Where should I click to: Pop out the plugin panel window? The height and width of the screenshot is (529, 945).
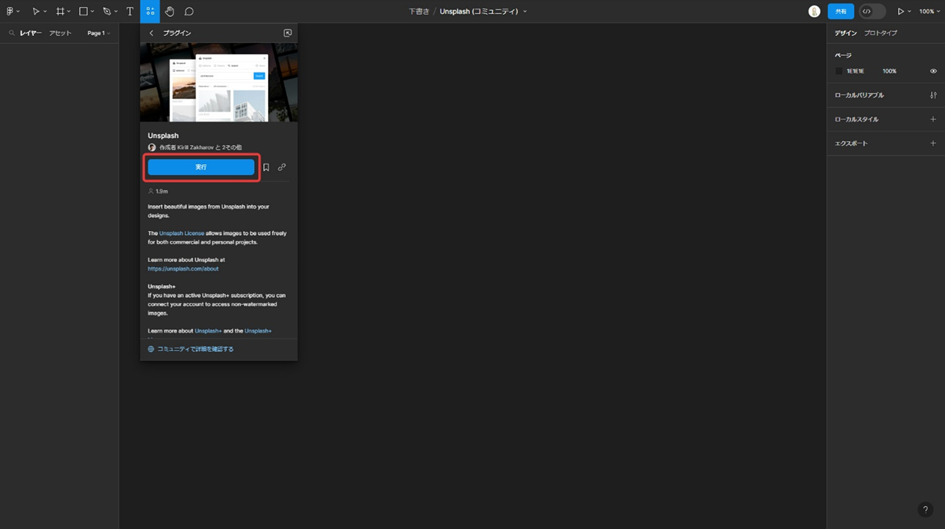click(x=287, y=33)
